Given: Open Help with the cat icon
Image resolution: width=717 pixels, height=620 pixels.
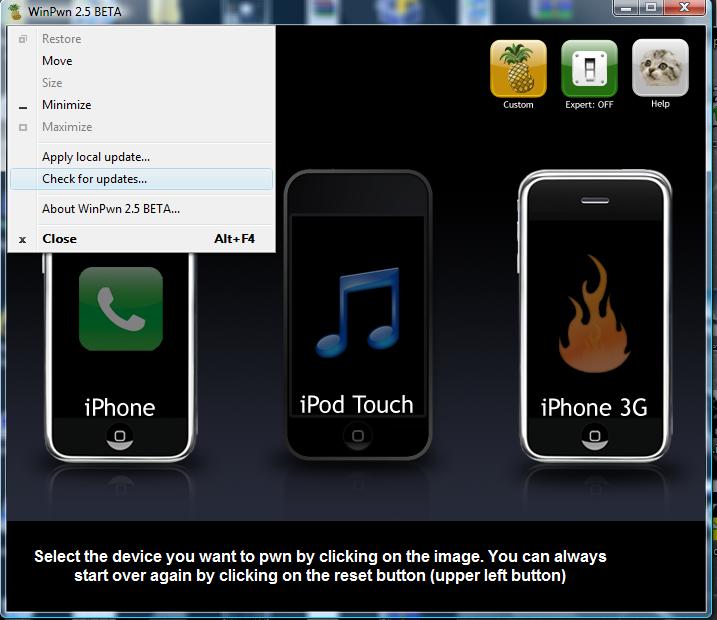Looking at the screenshot, I should [660, 68].
